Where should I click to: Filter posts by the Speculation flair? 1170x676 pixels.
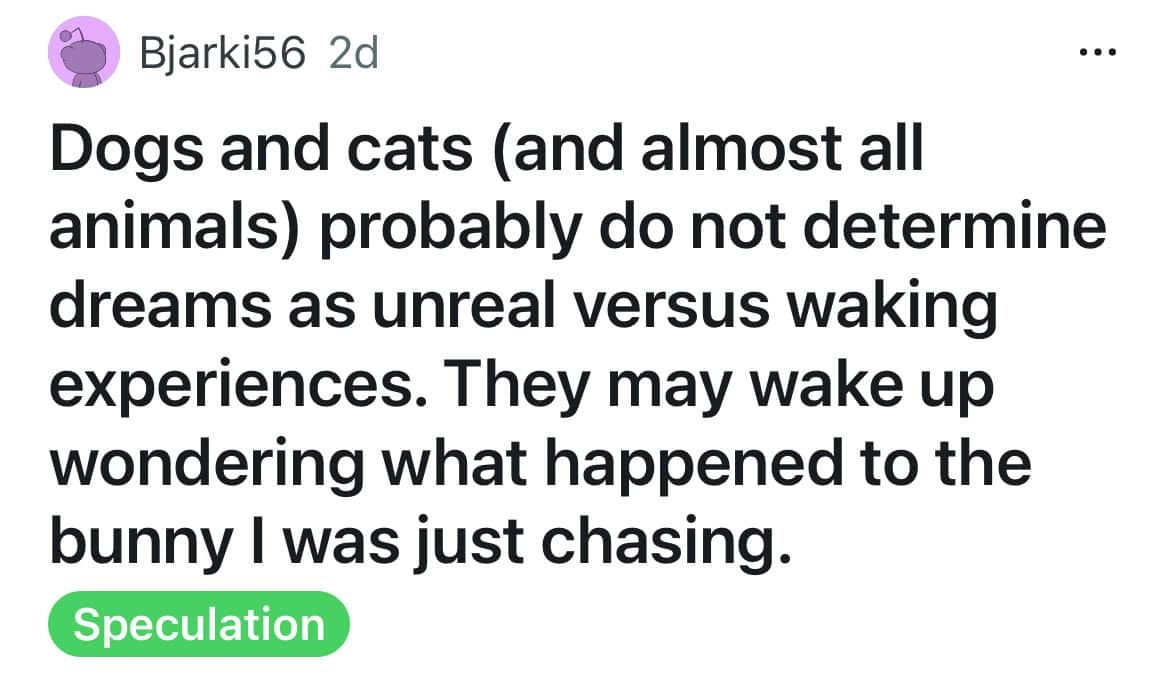198,624
